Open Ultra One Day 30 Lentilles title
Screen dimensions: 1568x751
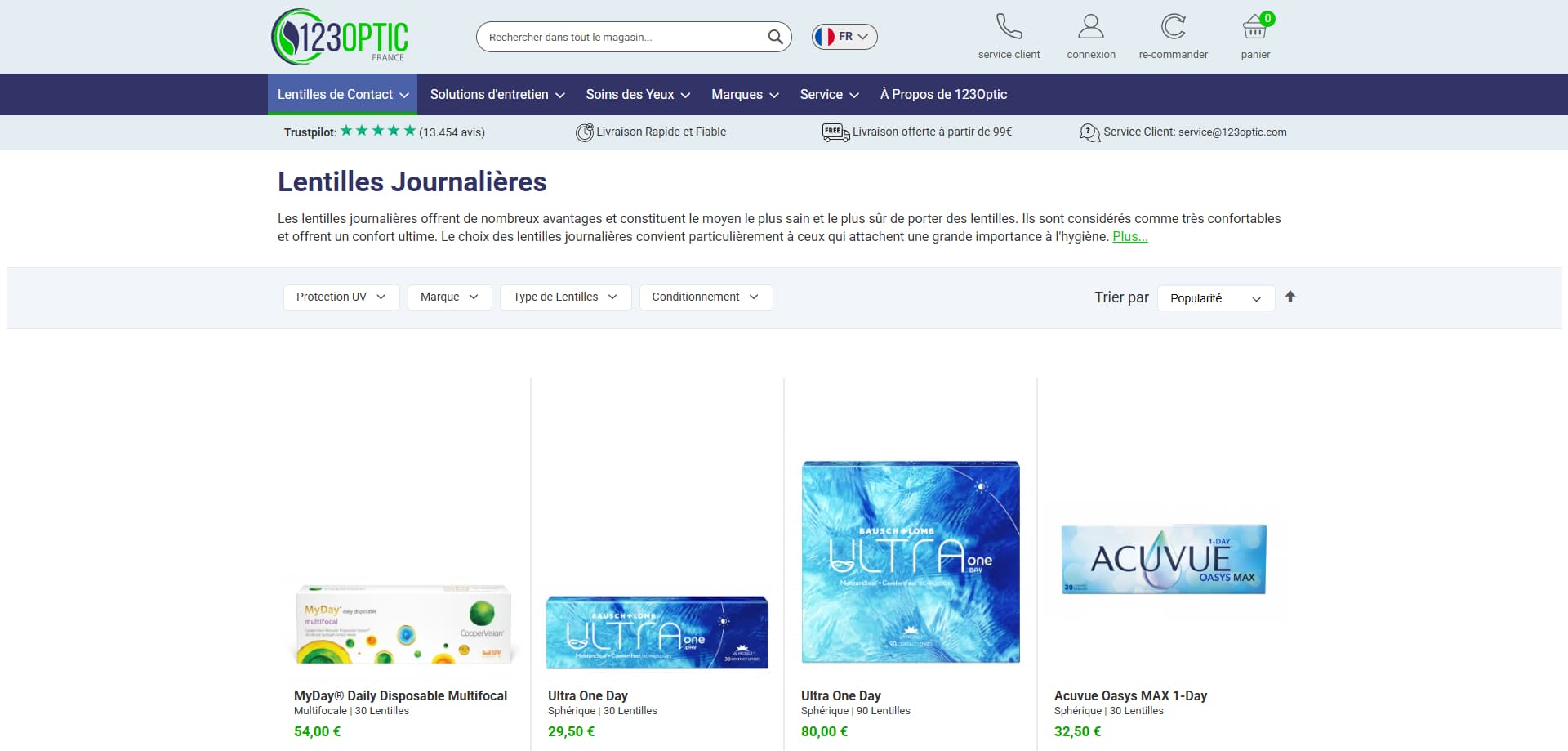[588, 695]
